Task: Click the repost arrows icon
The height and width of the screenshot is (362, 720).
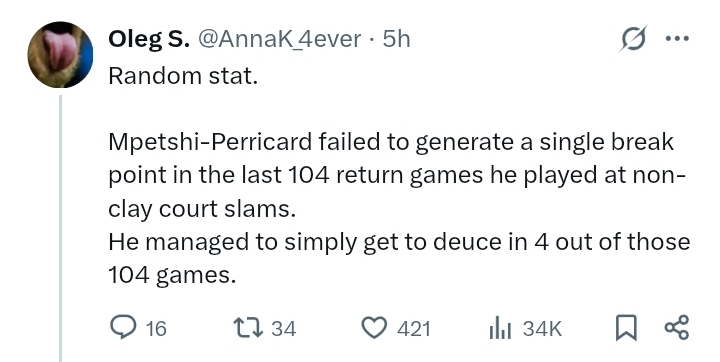Action: pos(248,328)
